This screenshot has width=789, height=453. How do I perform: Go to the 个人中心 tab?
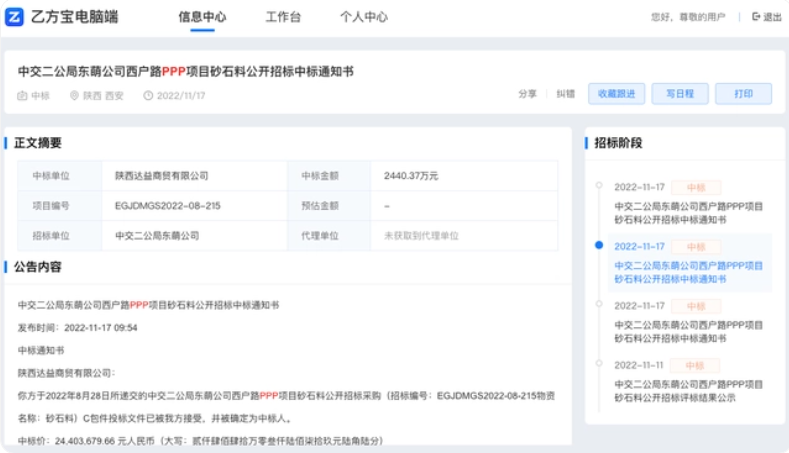pos(364,17)
